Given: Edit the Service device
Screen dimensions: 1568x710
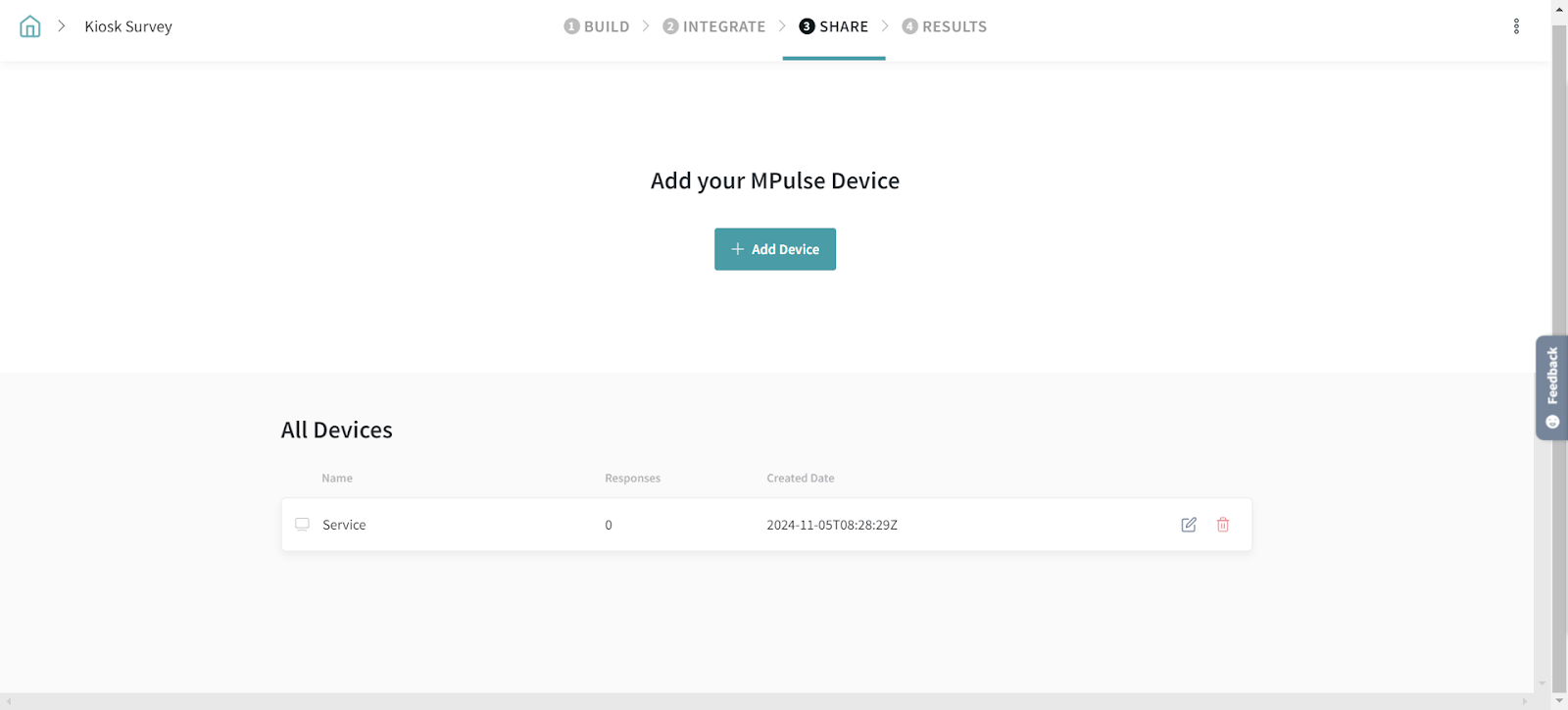Looking at the screenshot, I should click(x=1188, y=525).
